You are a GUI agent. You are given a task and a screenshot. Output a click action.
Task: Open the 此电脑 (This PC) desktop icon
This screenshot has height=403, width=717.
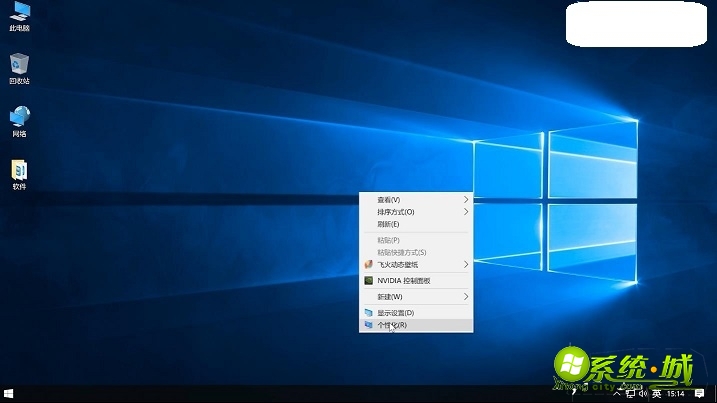pyautogui.click(x=19, y=16)
